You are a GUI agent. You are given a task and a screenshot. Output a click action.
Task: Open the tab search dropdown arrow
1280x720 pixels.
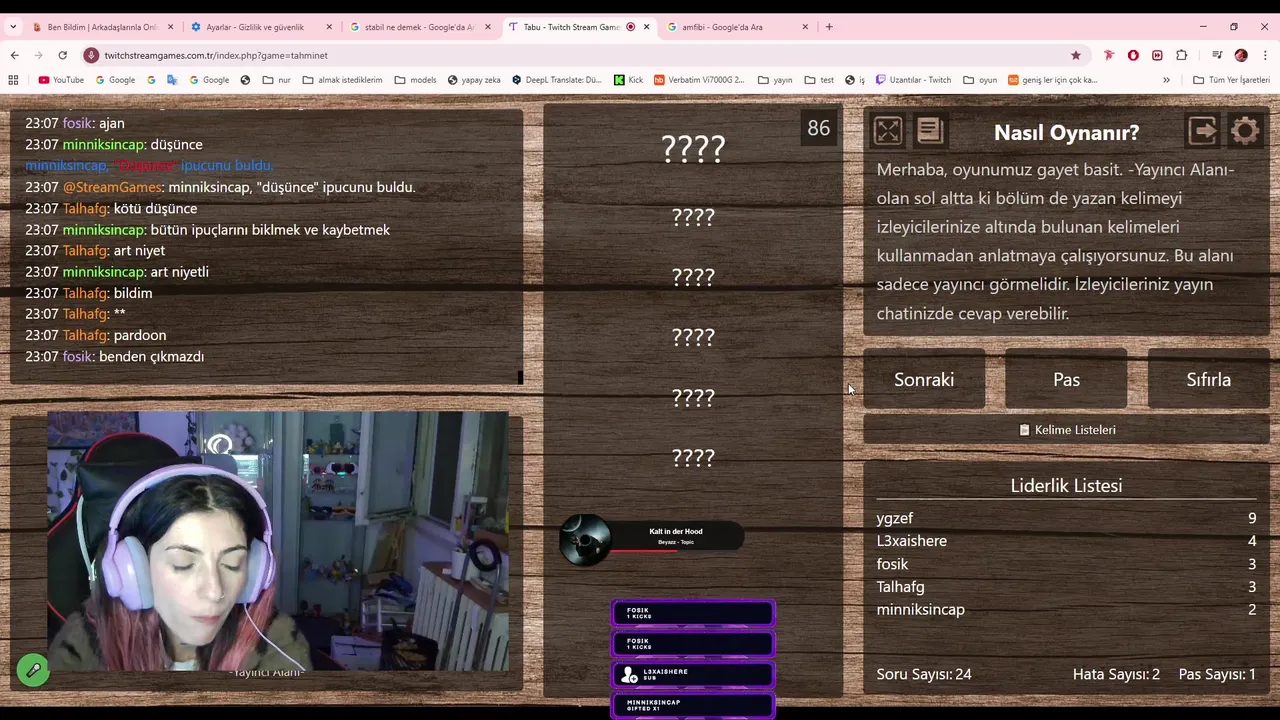coord(13,27)
